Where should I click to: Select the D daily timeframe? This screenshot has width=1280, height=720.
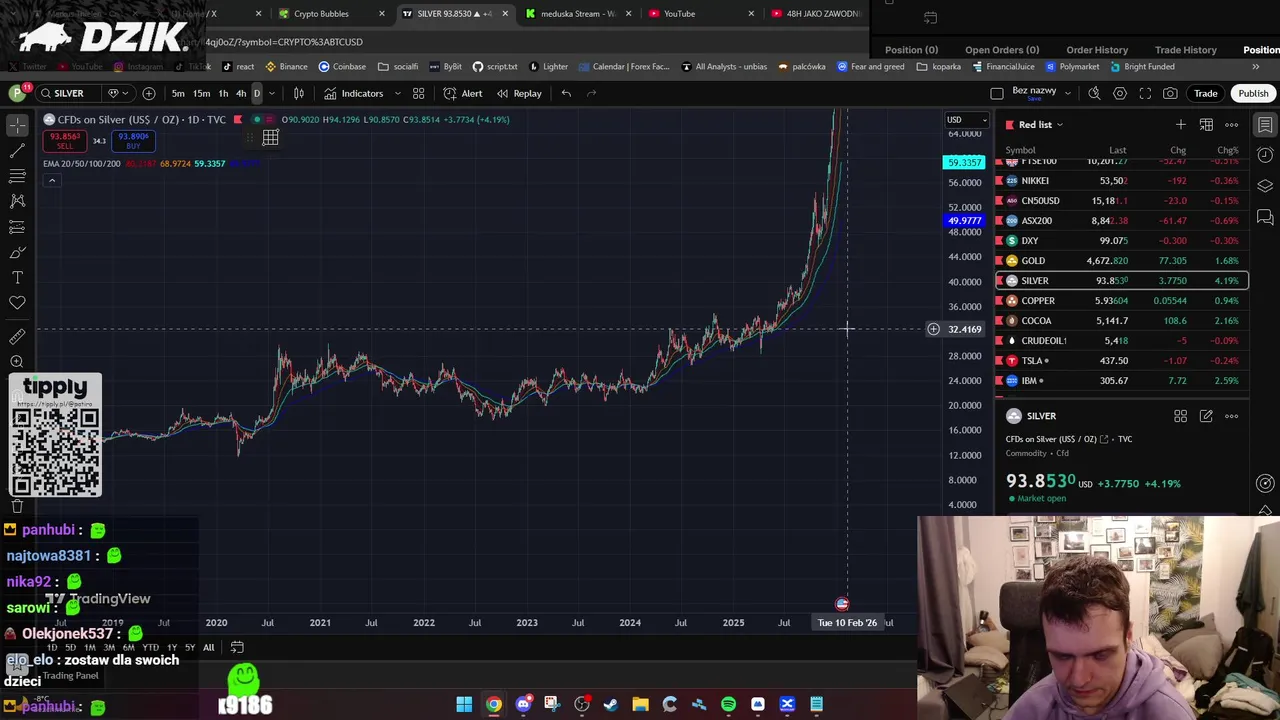pos(256,93)
